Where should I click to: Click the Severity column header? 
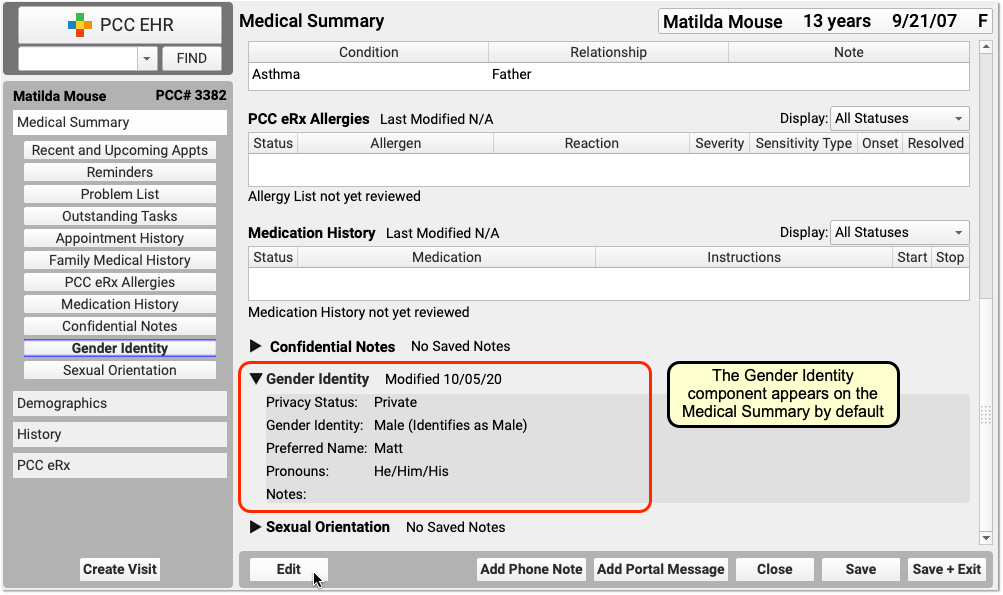click(720, 143)
